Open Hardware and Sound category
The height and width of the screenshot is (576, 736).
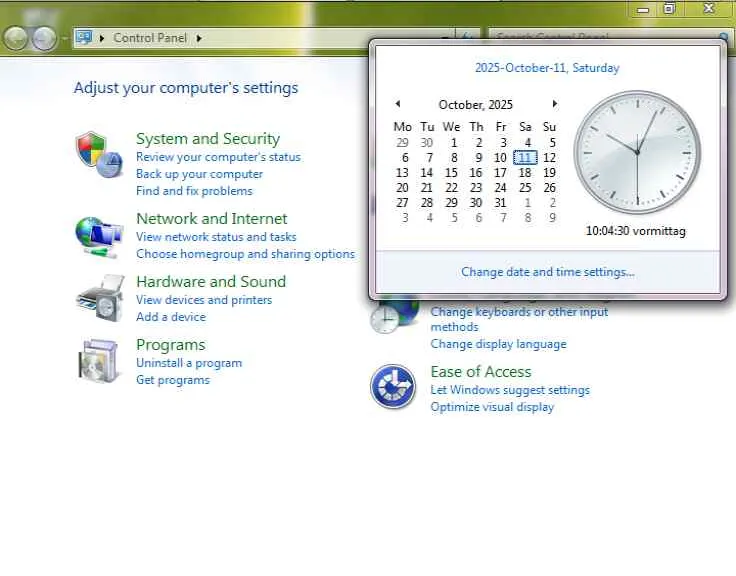(x=211, y=281)
